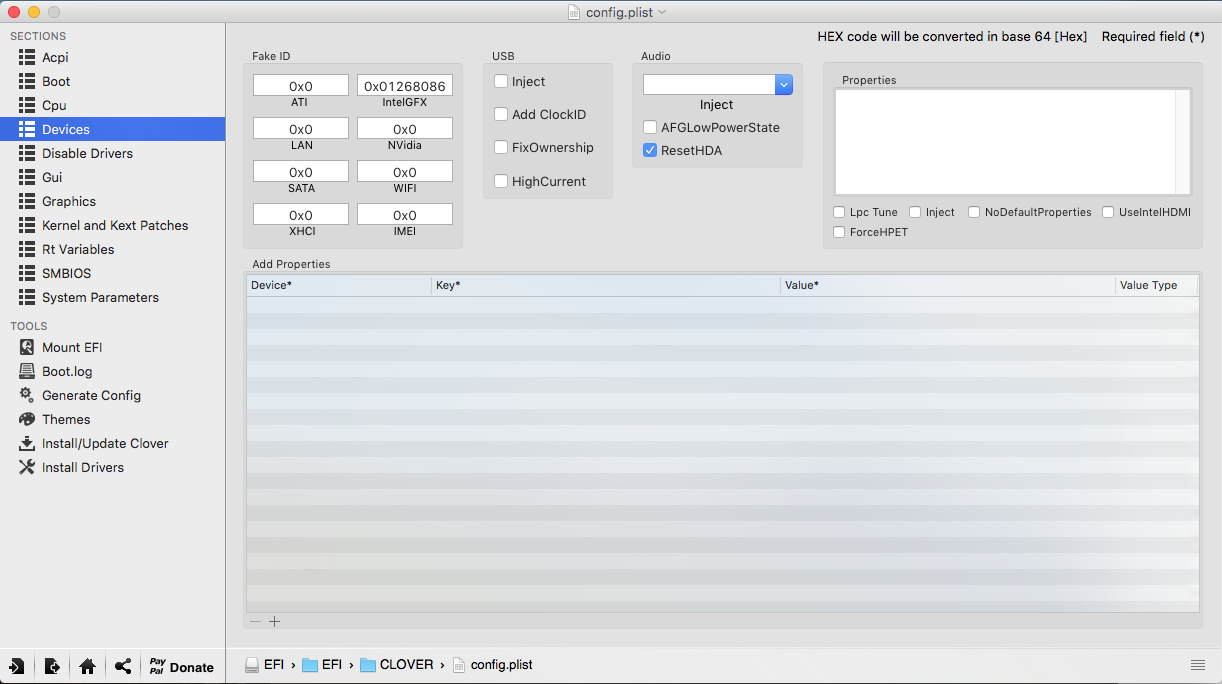Image resolution: width=1222 pixels, height=684 pixels.
Task: Sort by Key* column header
Action: point(606,285)
